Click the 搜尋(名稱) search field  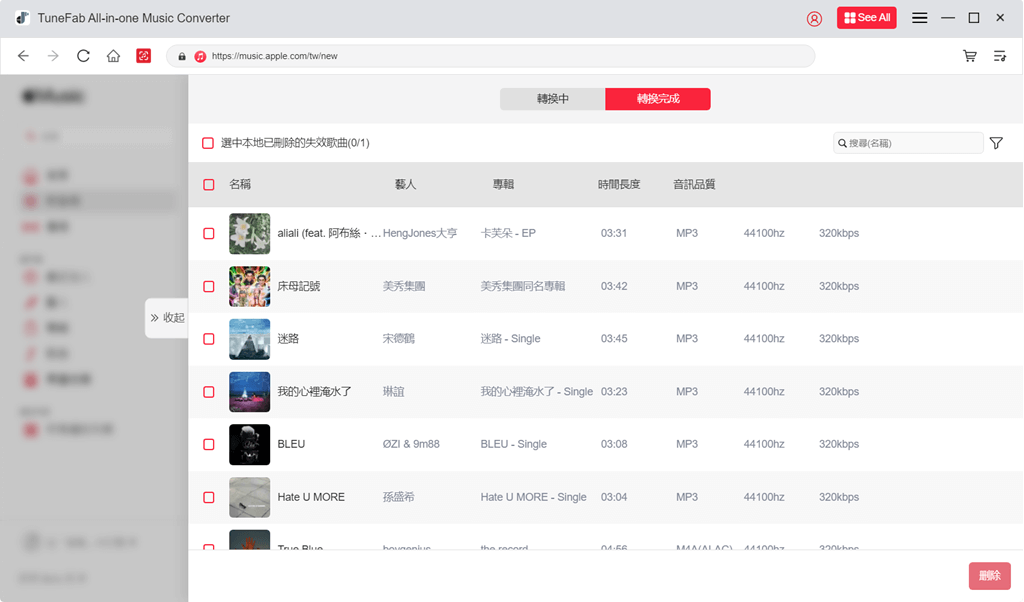(x=908, y=143)
